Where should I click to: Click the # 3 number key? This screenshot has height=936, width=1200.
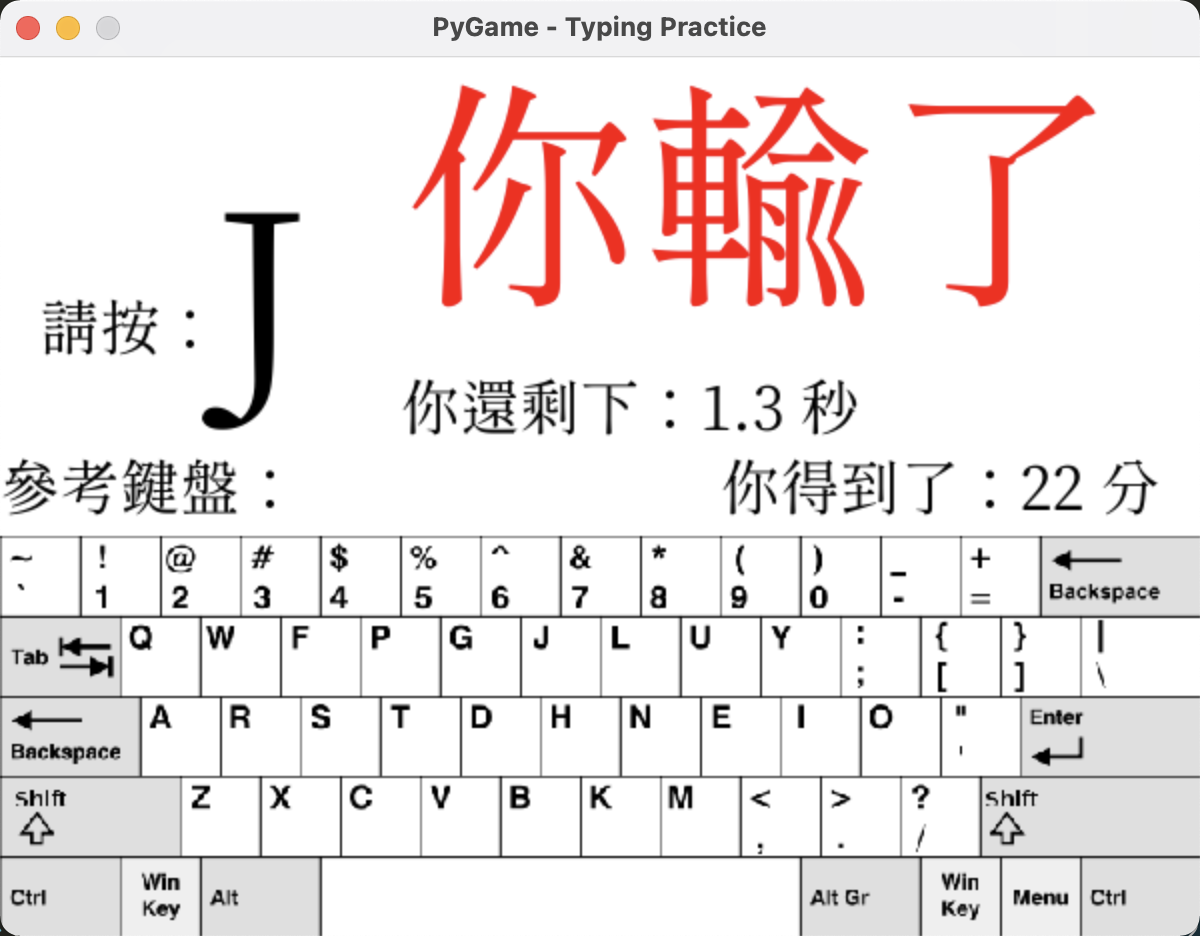[281, 577]
